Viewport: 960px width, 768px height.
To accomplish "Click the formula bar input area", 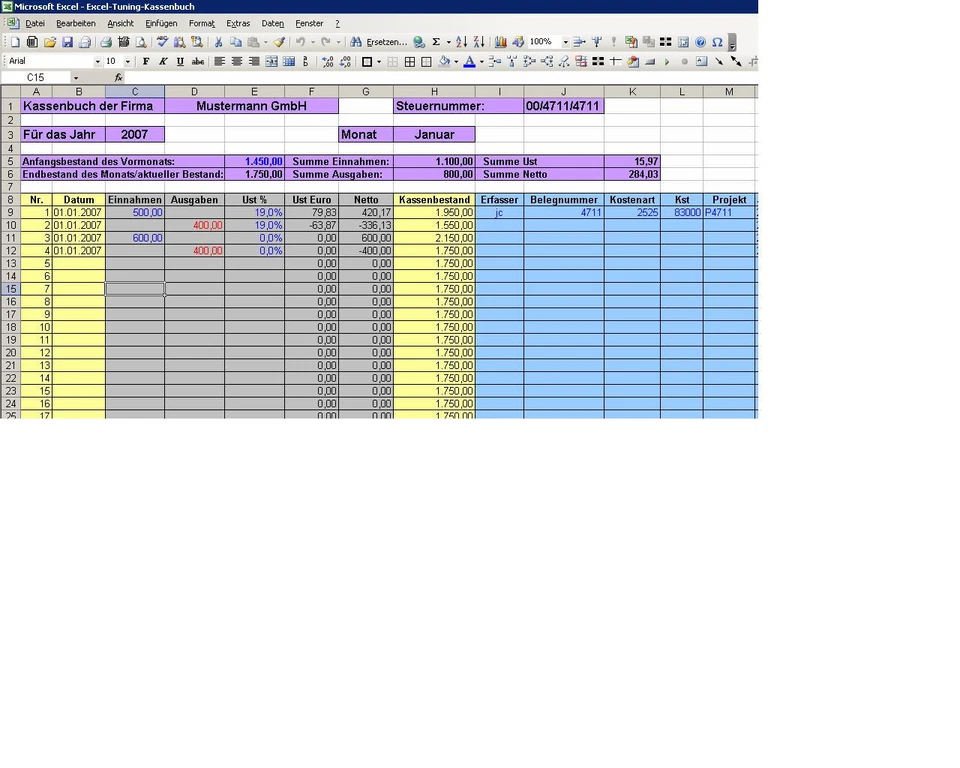I will click(441, 78).
